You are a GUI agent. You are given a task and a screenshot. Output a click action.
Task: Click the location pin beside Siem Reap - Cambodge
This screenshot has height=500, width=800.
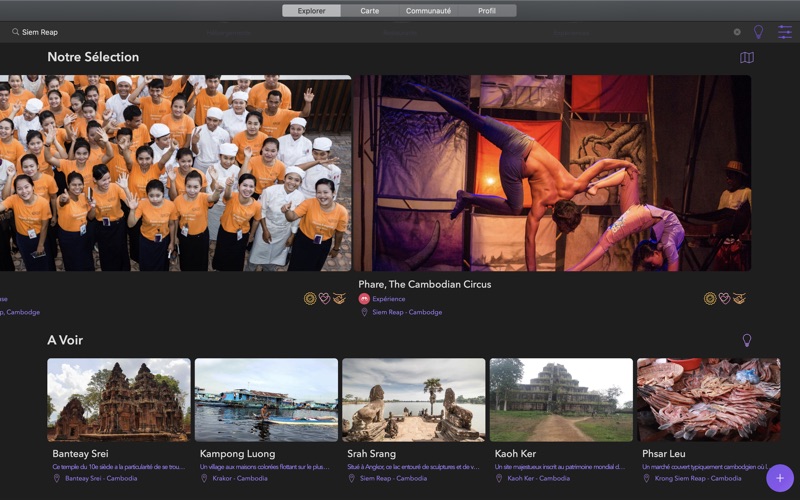click(364, 312)
